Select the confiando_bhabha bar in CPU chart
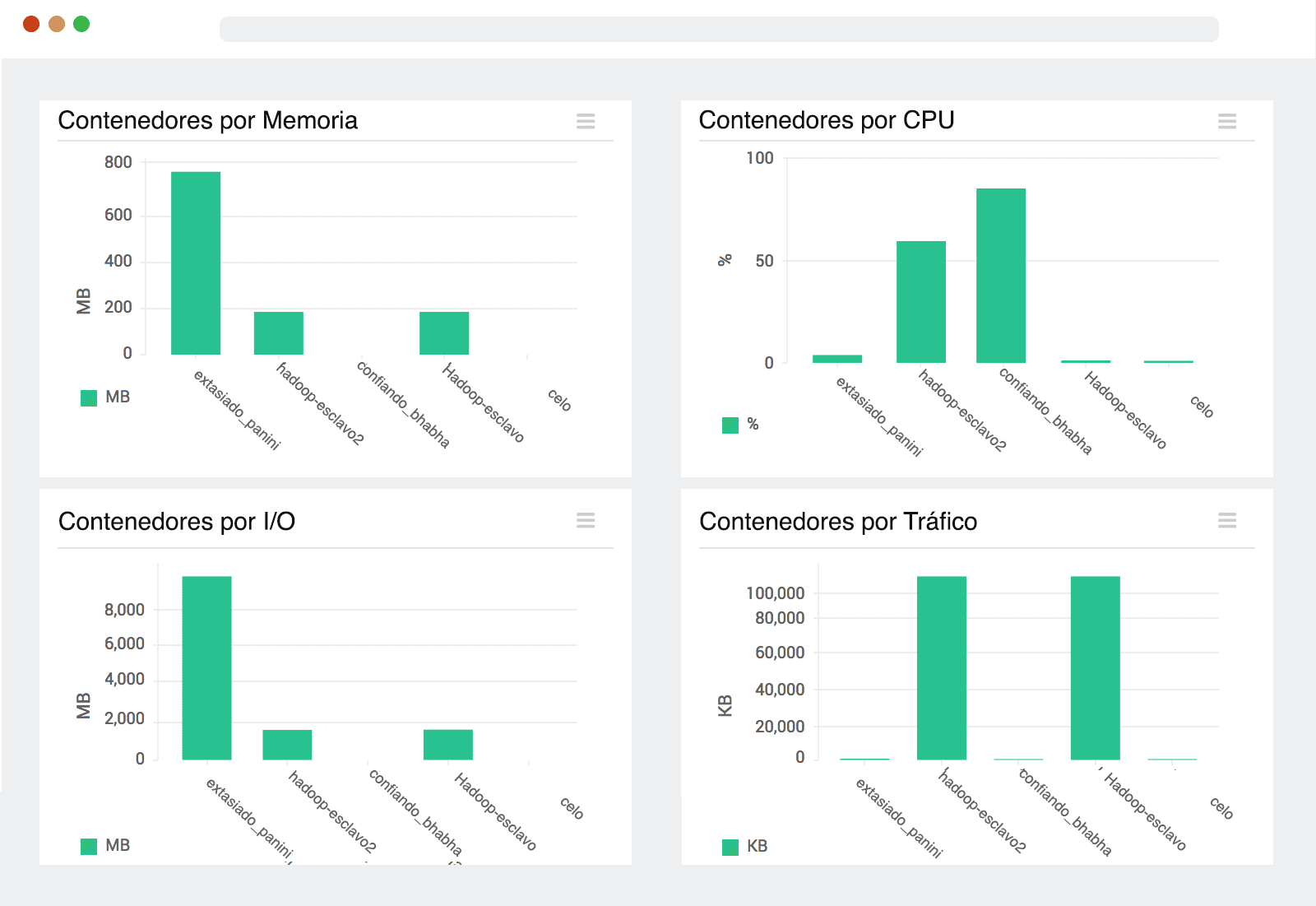Screen dimensions: 1316x906 [x=1001, y=276]
